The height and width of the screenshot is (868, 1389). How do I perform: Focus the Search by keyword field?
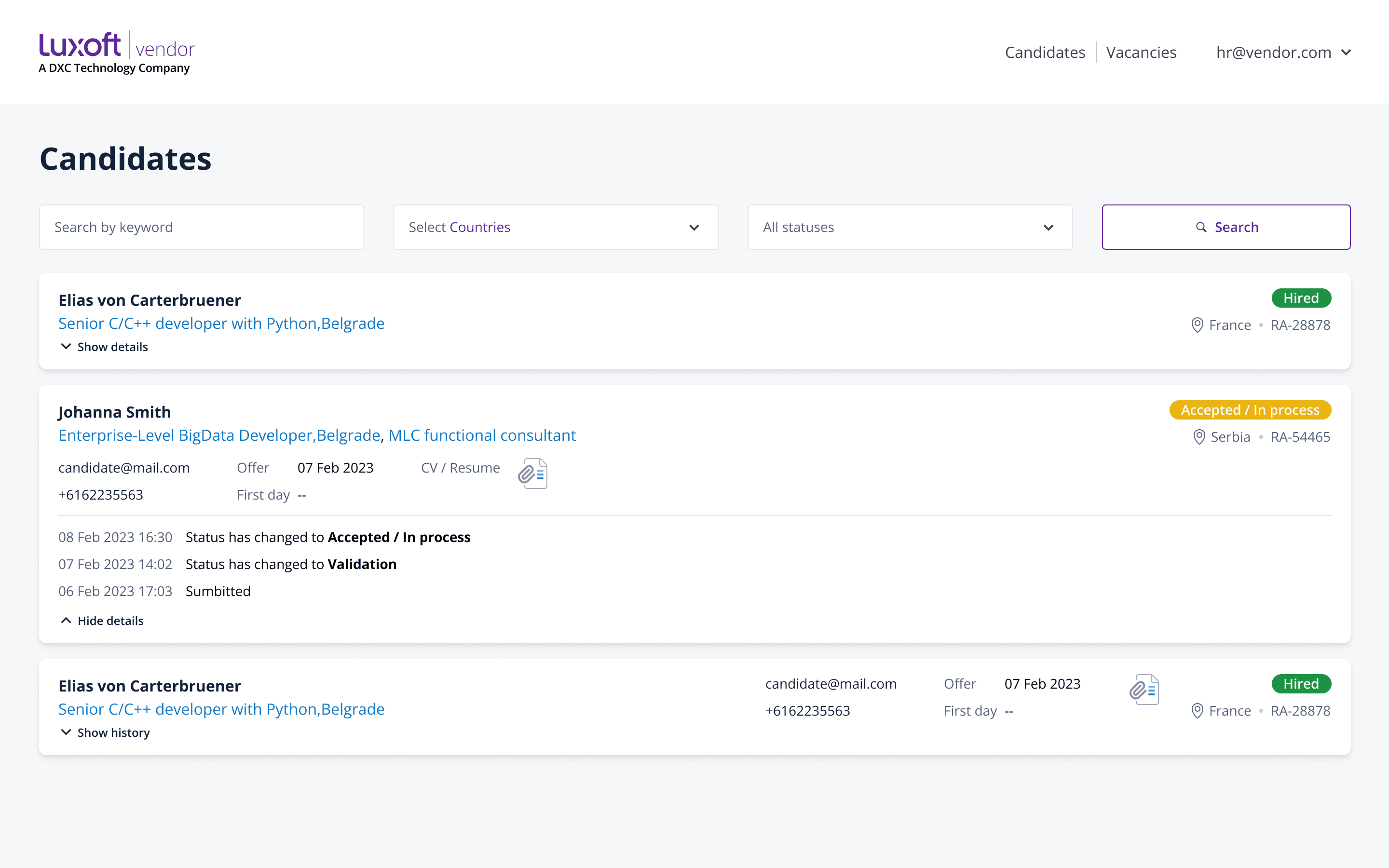[x=202, y=227]
